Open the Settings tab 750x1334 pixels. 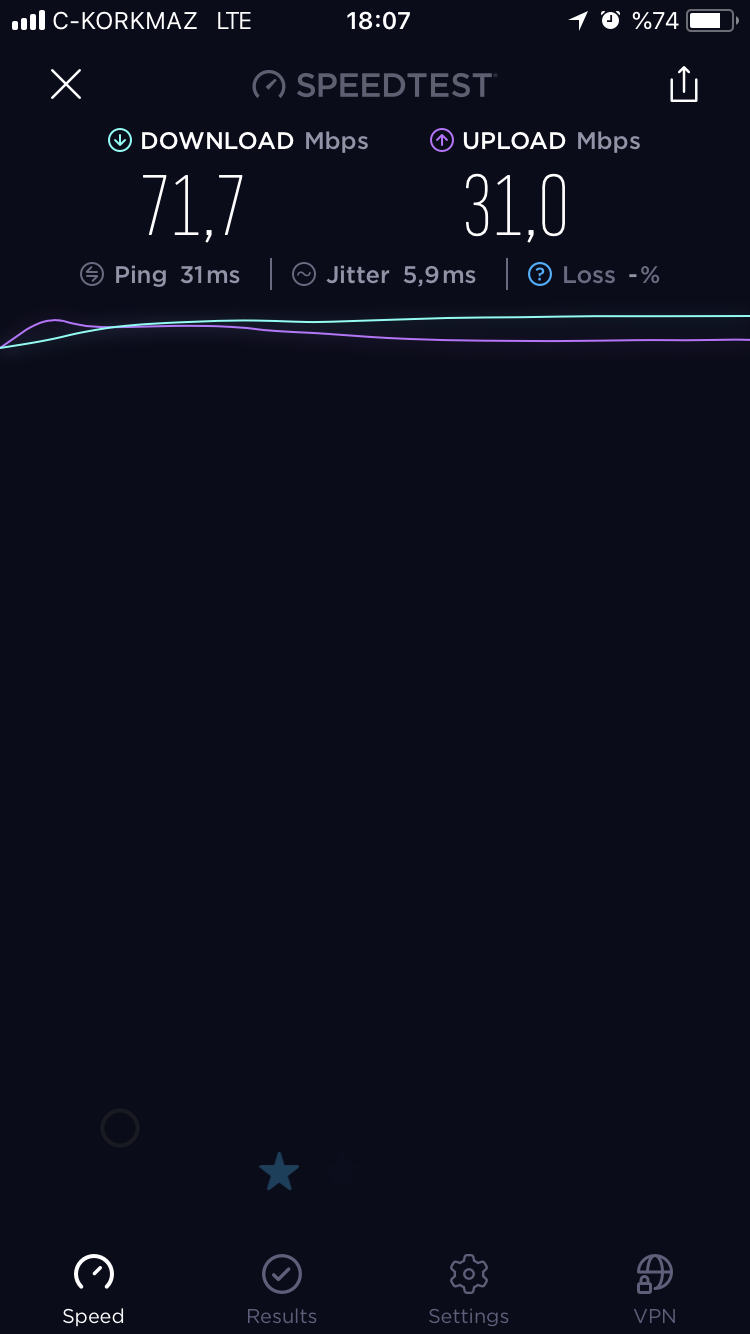pyautogui.click(x=469, y=1289)
